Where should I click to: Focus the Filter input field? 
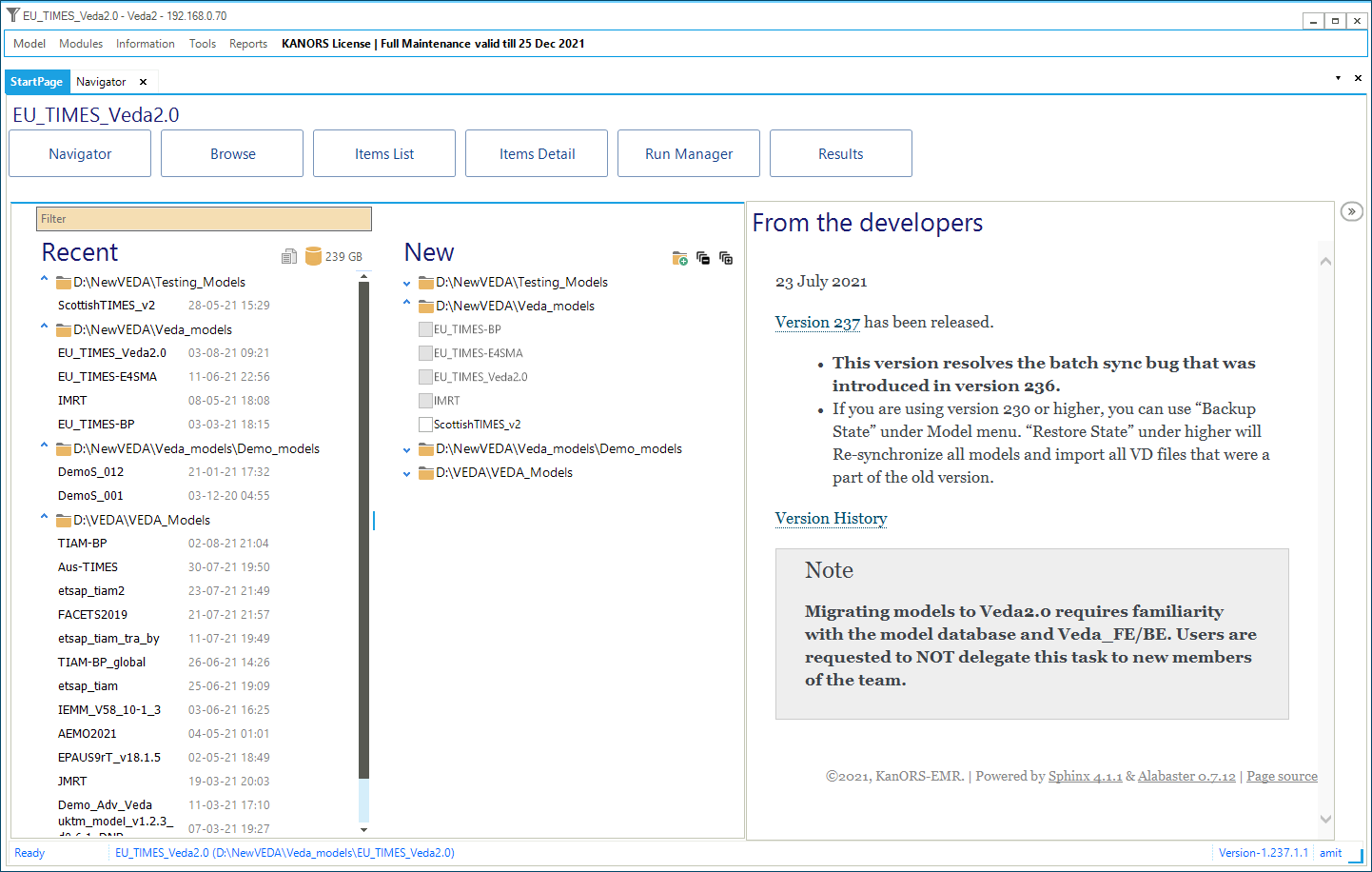click(x=204, y=219)
